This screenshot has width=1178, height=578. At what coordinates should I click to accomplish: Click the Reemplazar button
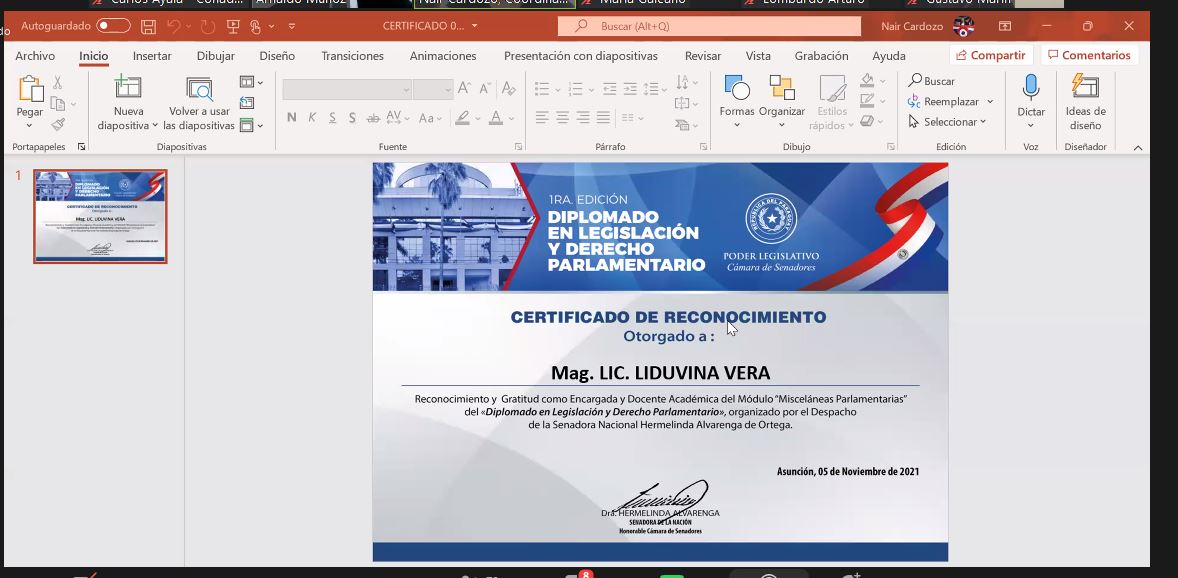pos(944,101)
